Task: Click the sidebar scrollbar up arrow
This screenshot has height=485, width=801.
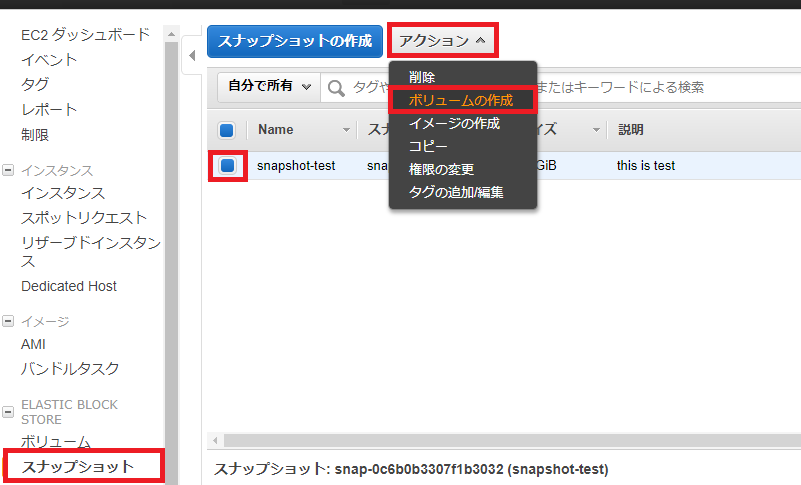Action: (x=172, y=34)
